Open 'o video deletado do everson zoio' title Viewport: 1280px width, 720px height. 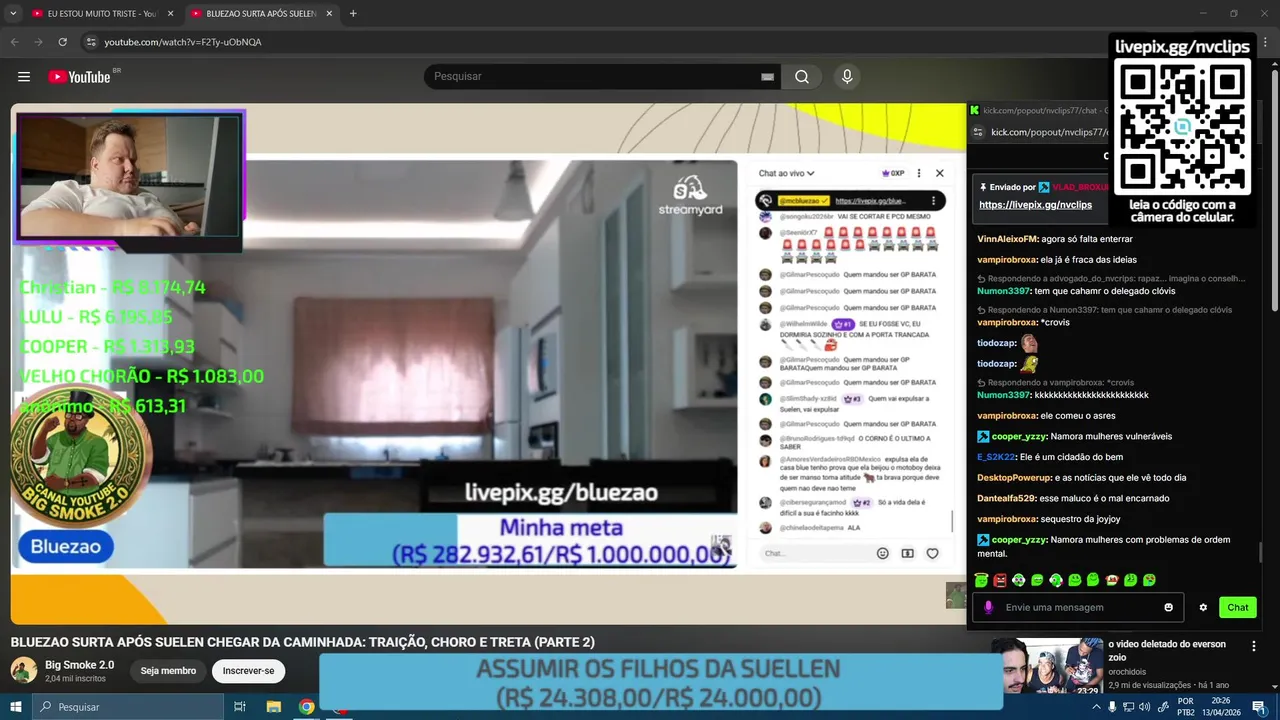click(x=1166, y=651)
